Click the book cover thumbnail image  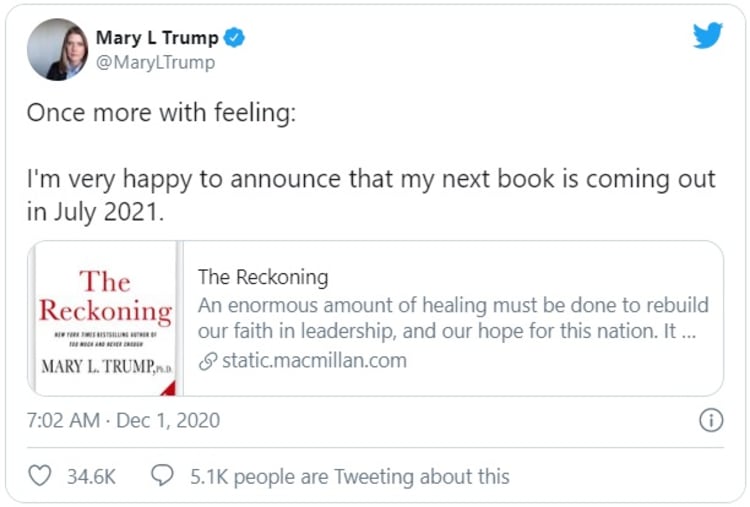coord(105,318)
